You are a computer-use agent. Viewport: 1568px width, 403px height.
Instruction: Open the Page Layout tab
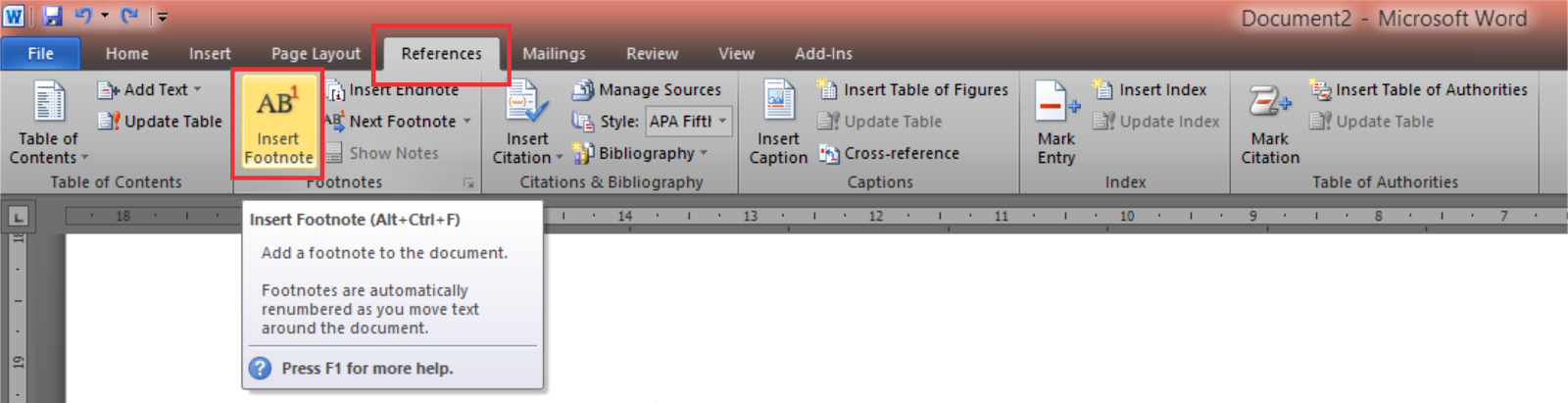[x=316, y=54]
